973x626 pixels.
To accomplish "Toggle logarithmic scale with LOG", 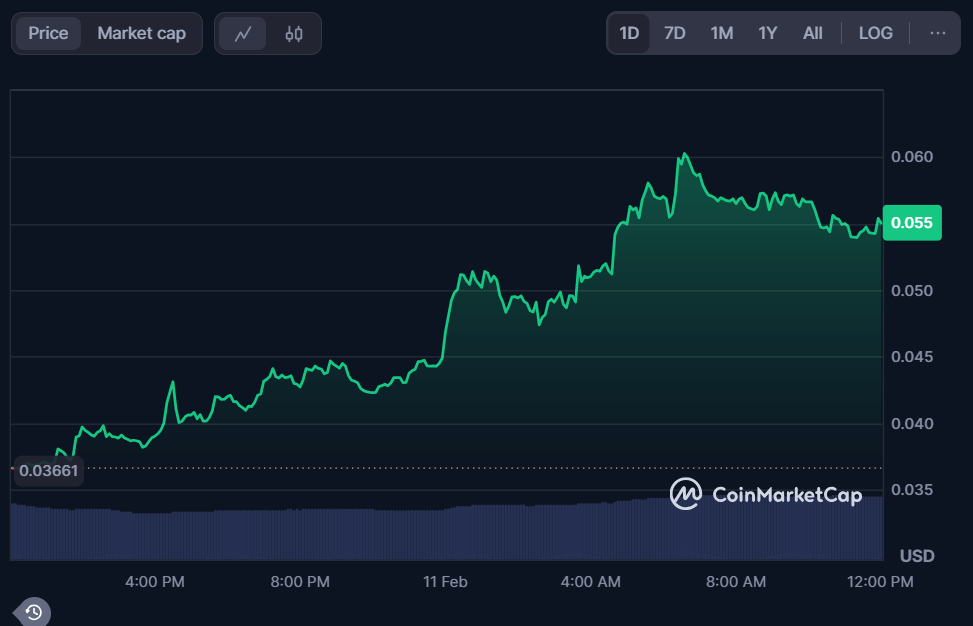I will [x=875, y=33].
